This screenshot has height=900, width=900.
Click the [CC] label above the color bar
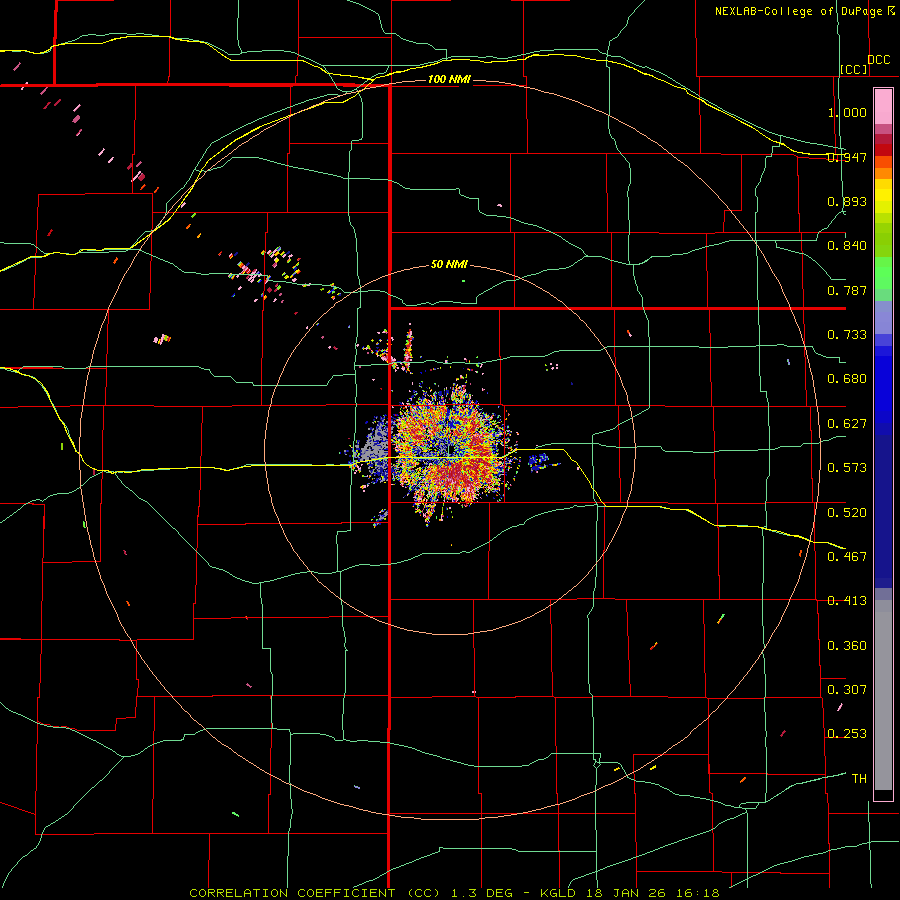[854, 69]
